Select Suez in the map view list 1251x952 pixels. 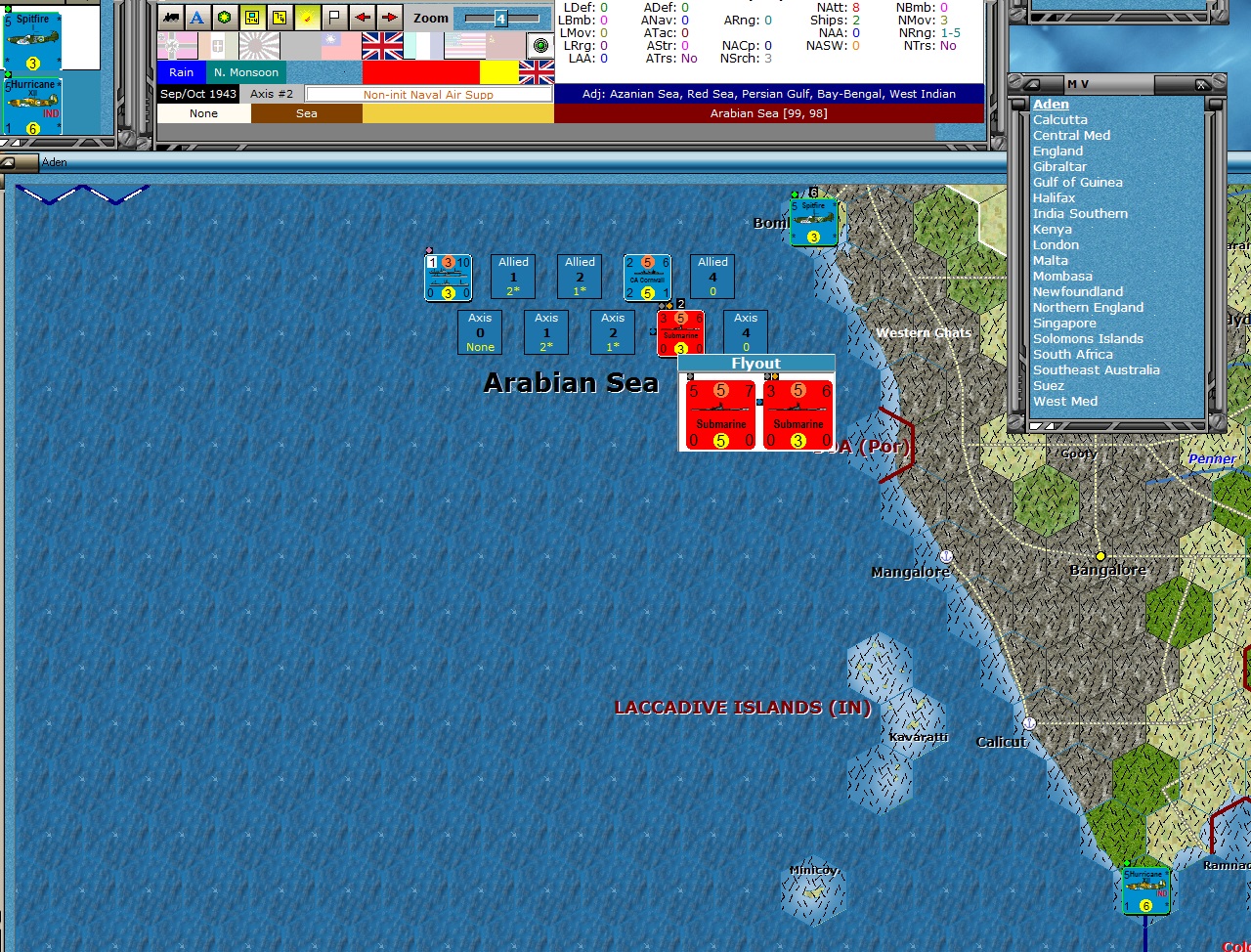pyautogui.click(x=1047, y=385)
